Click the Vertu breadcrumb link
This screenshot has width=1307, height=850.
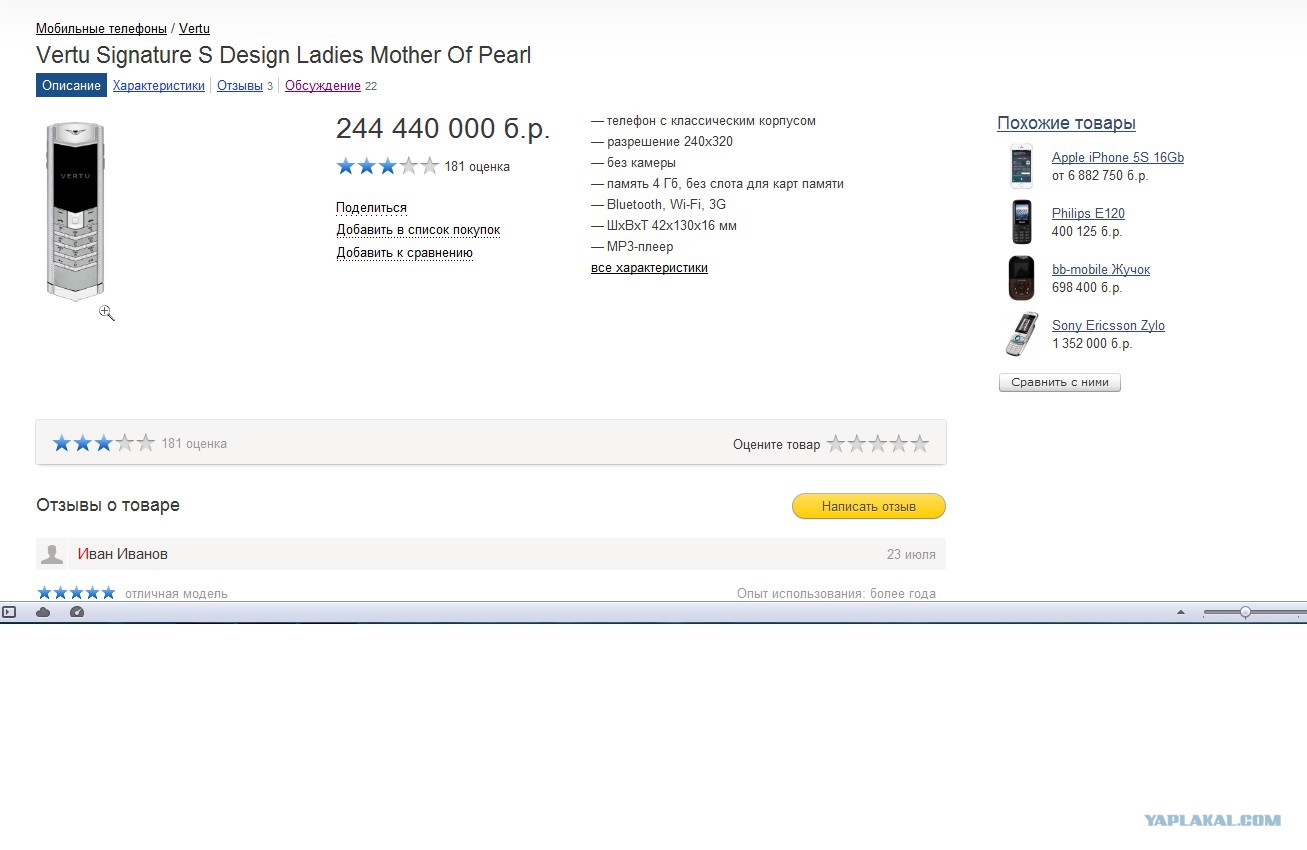(x=194, y=29)
